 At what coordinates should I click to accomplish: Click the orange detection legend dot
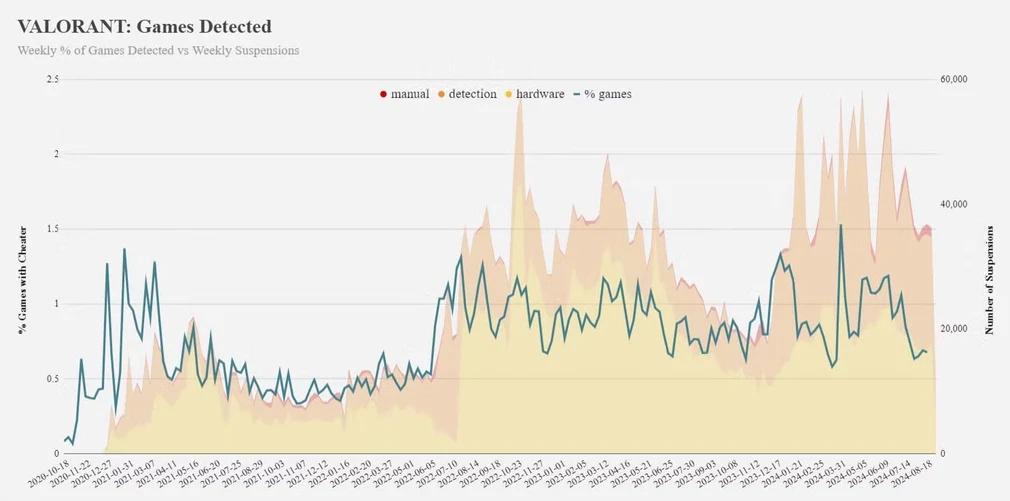click(441, 94)
